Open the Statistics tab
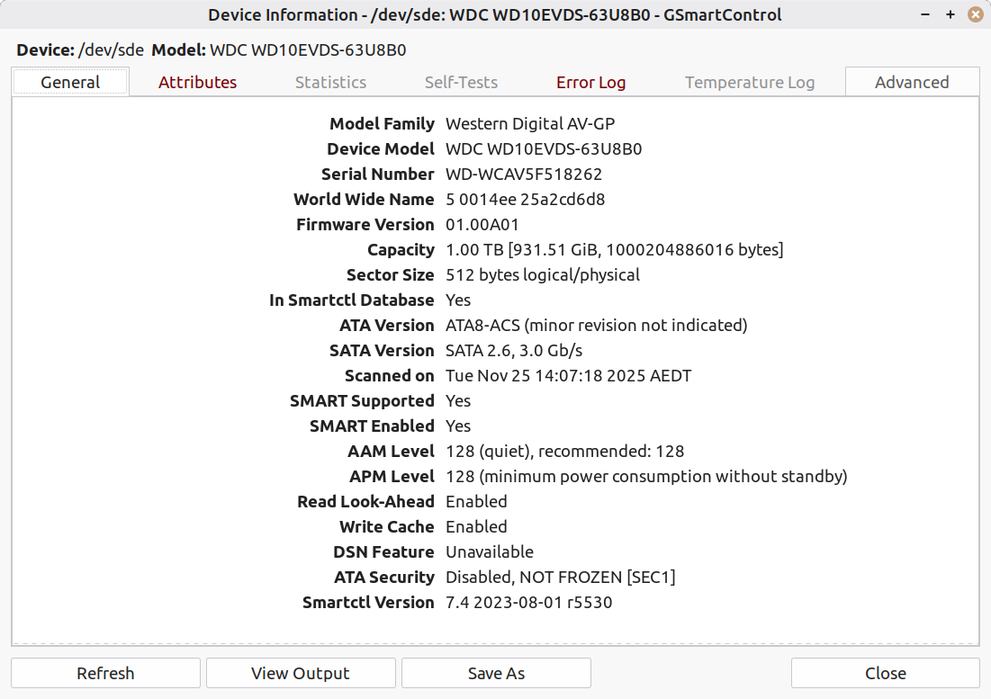The image size is (991, 699). point(330,82)
